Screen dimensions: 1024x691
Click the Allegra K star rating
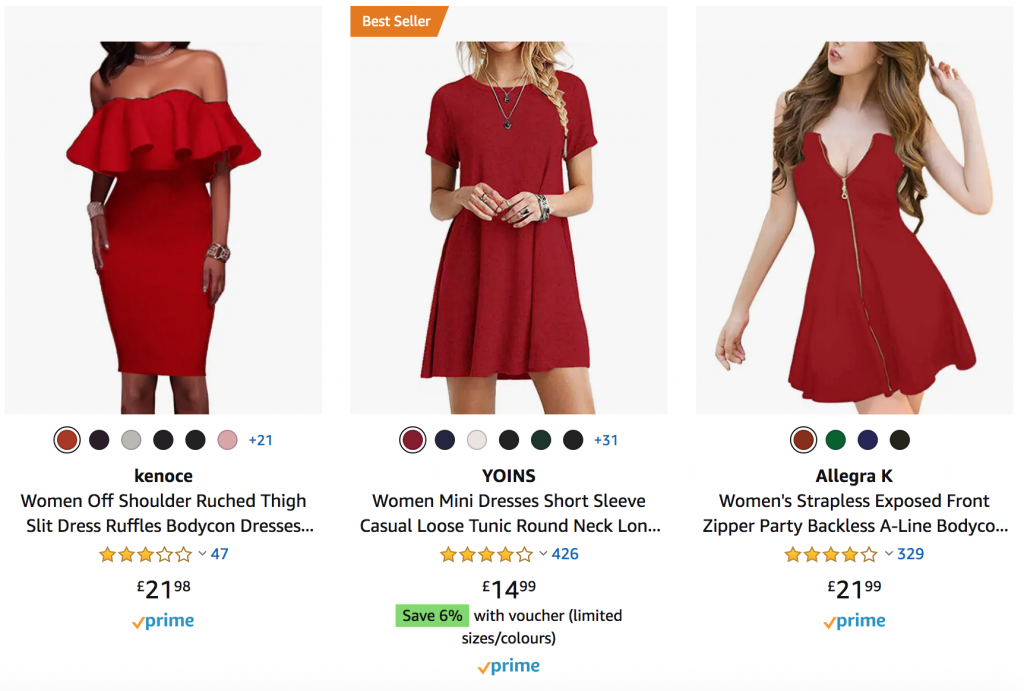coord(832,554)
